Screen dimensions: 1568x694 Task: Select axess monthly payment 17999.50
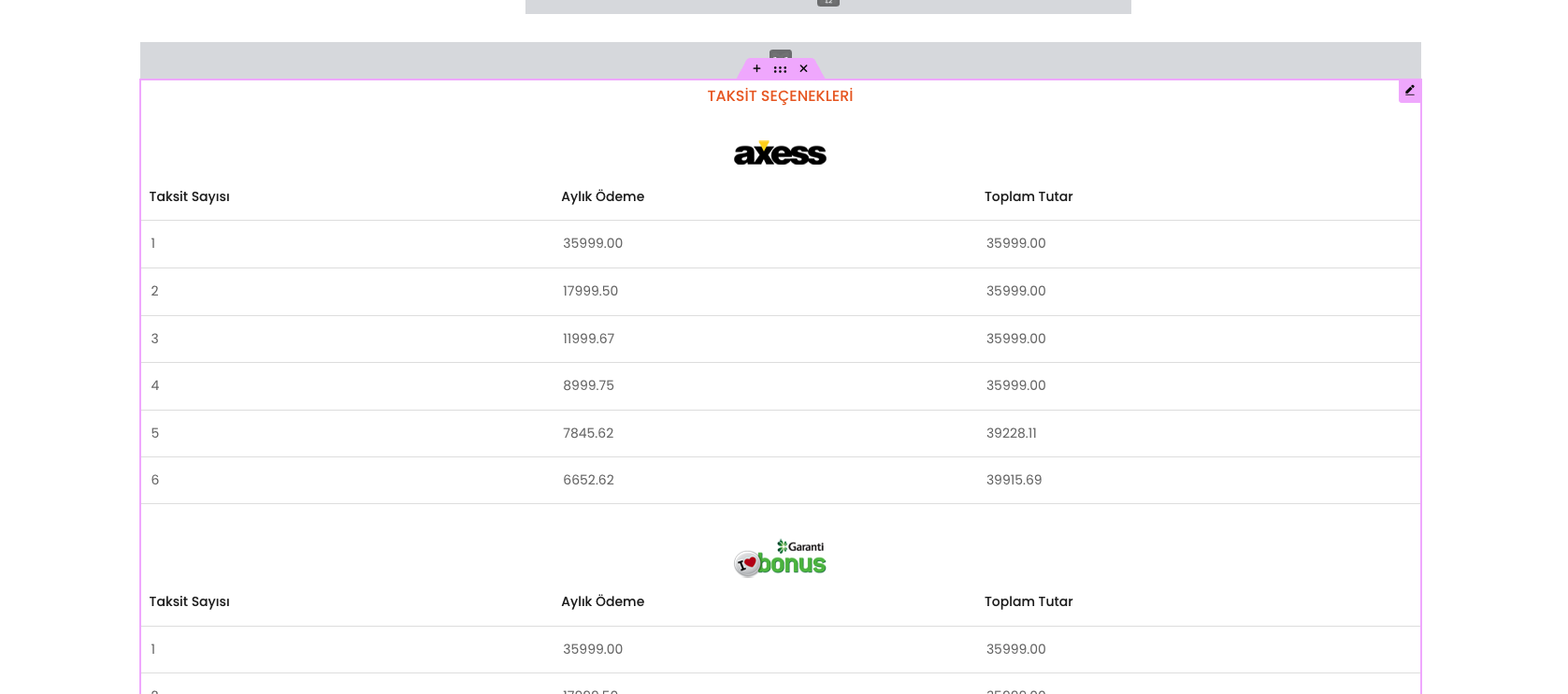click(x=590, y=291)
